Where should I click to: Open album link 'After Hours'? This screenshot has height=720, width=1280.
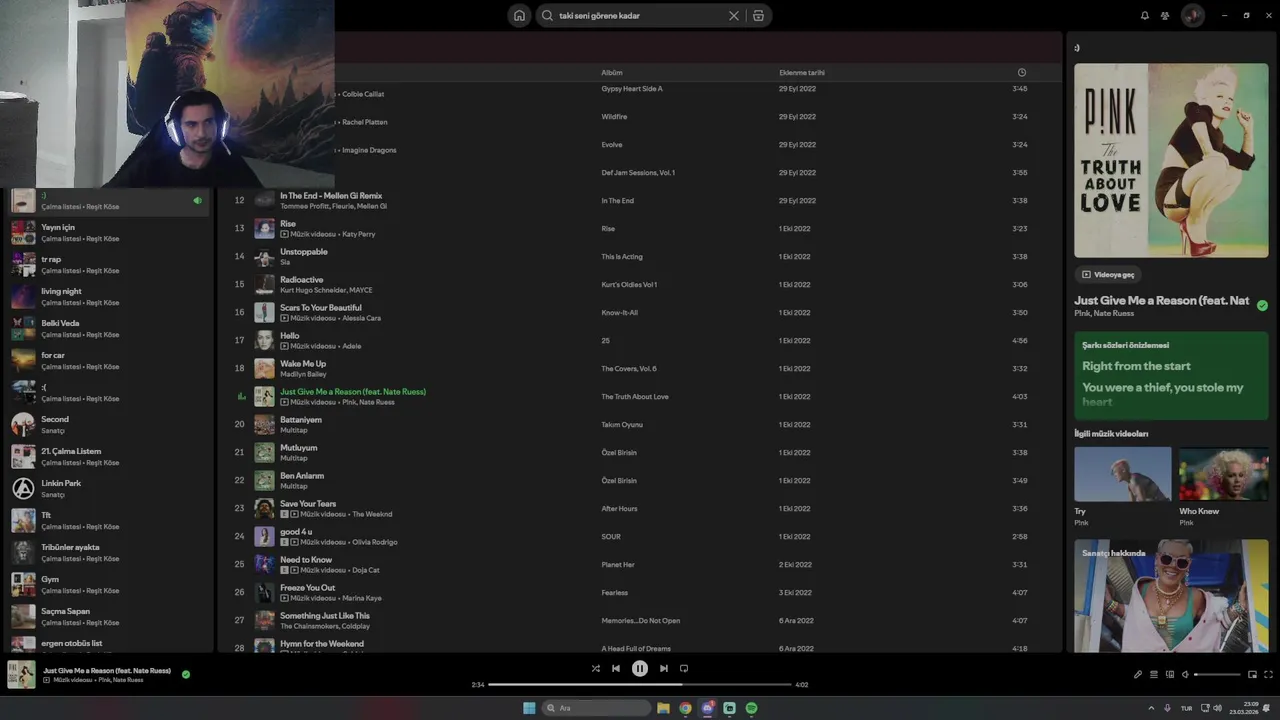coord(619,509)
